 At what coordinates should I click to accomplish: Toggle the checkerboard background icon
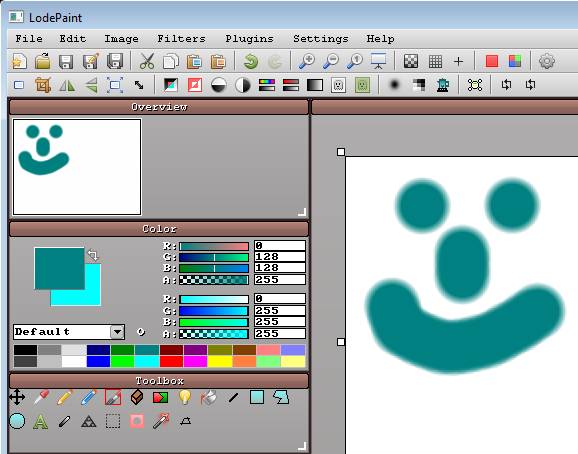pyautogui.click(x=411, y=61)
